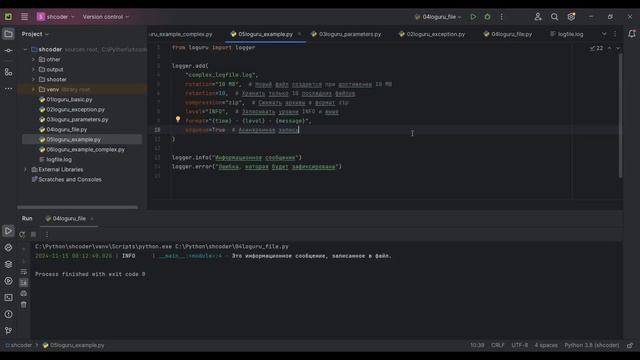Open the main hamburger menu
Screen dimensions: 640x360
click(24, 17)
